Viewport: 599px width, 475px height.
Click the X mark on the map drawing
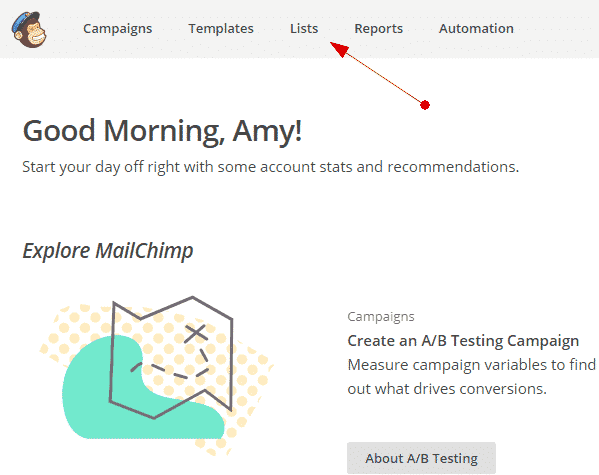click(196, 333)
